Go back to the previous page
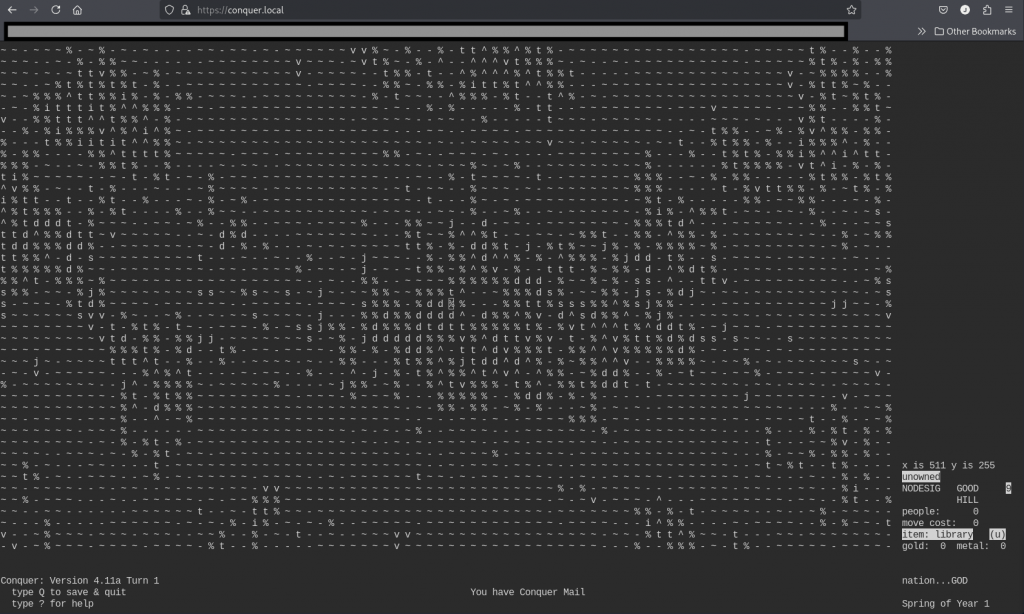Screen dimensions: 1024x614 [12, 9]
